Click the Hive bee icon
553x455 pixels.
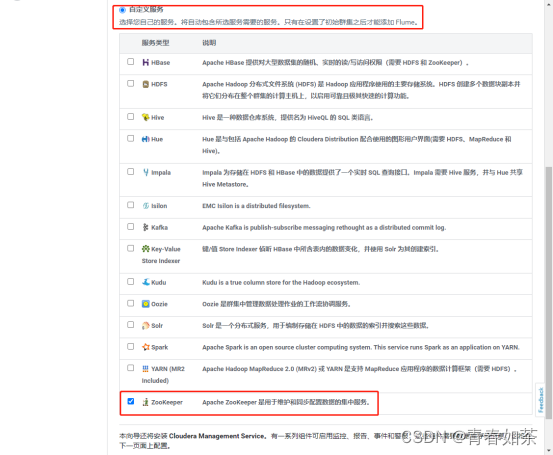pyautogui.click(x=145, y=117)
